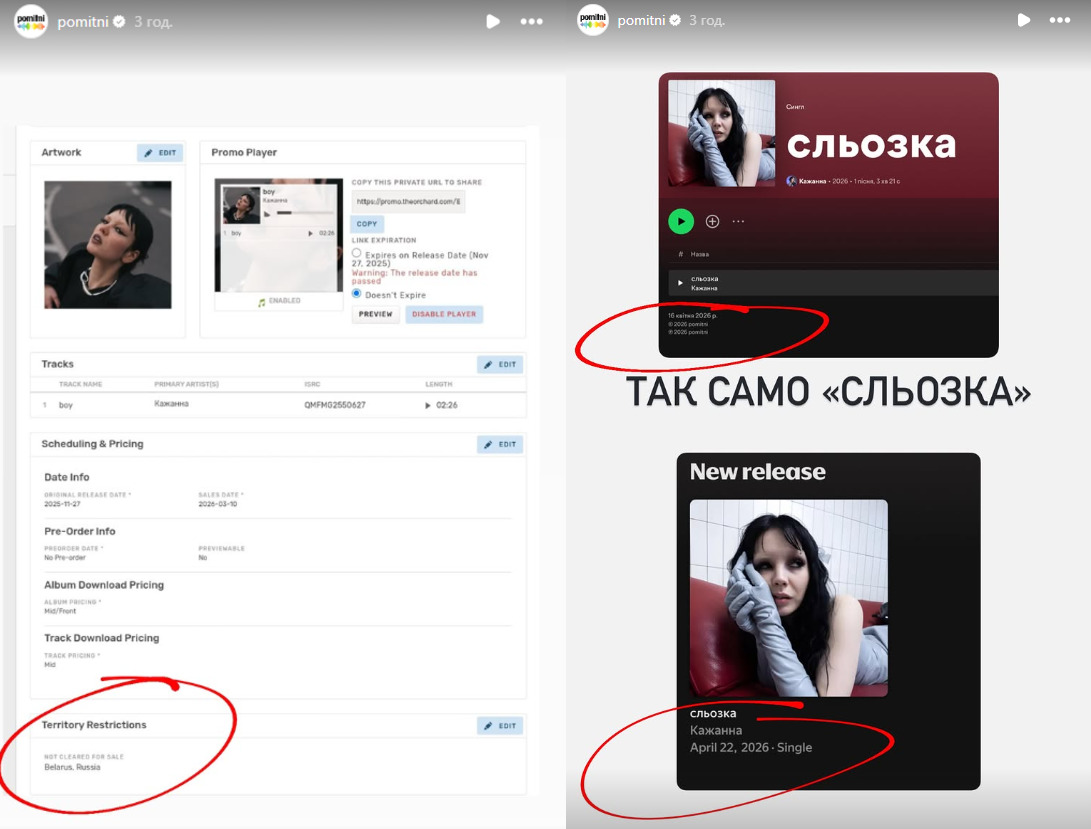Viewport: 1091px width, 829px height.
Task: Click Кажанна artist name under сльозка title
Action: pos(812,181)
